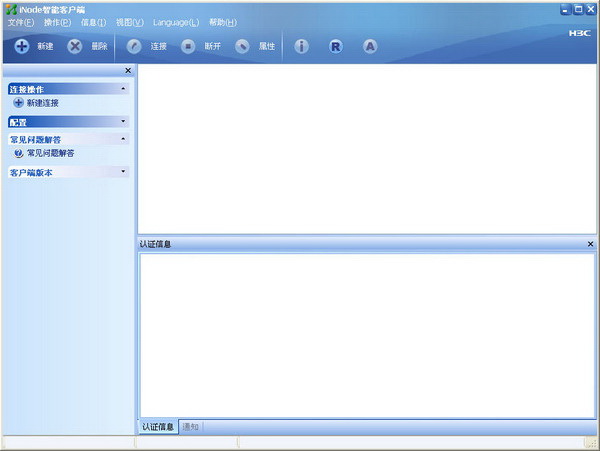The height and width of the screenshot is (451, 600).
Task: Click the 新建 (New) plus icon in toolbar
Action: pos(22,46)
